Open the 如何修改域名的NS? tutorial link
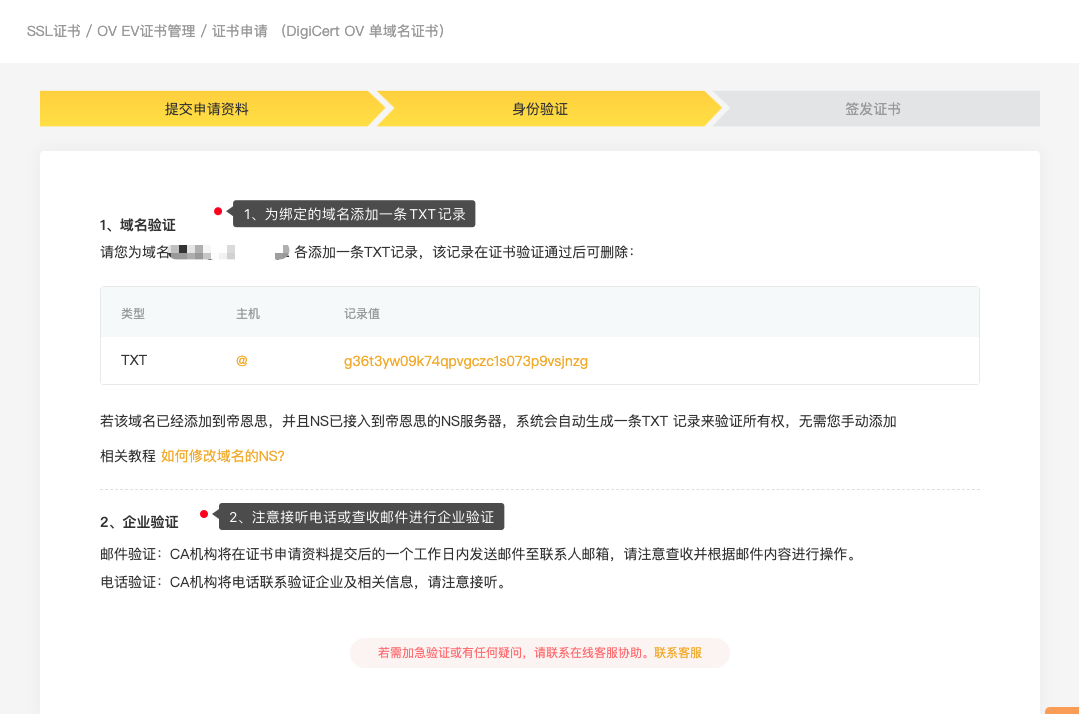Image resolution: width=1079 pixels, height=714 pixels. [x=222, y=456]
